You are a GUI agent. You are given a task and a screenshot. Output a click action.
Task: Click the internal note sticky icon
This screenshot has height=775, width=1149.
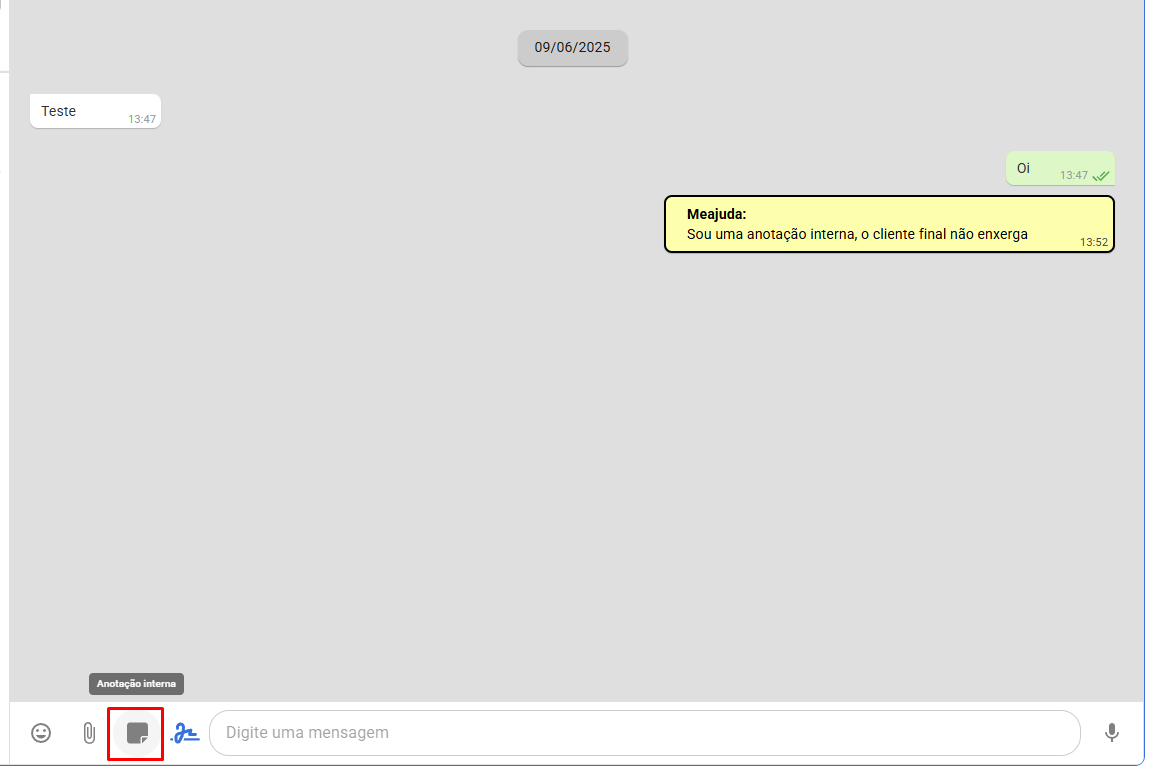137,733
